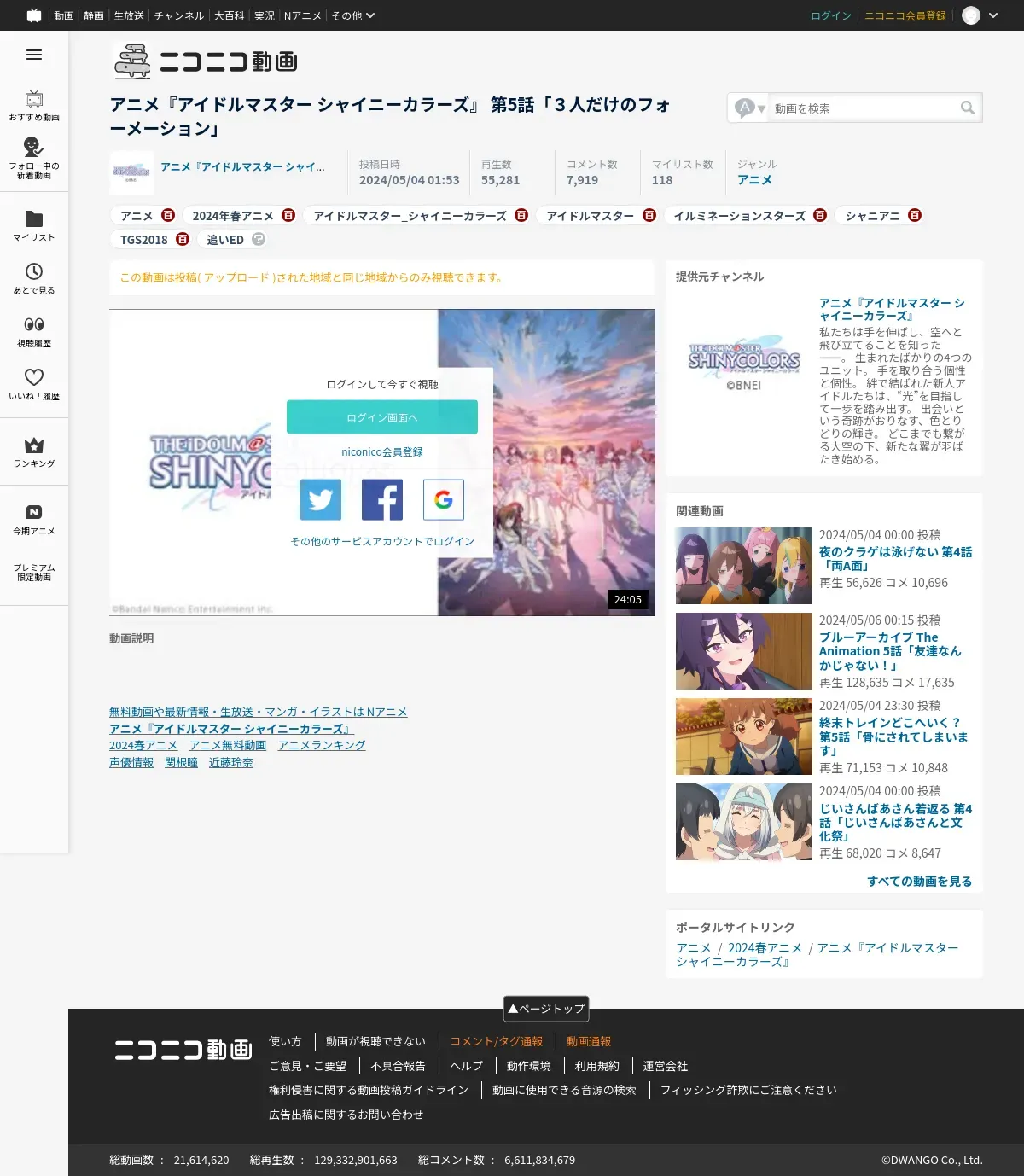Open プレミアム限定動画 in sidebar
The image size is (1024, 1176).
point(34,572)
